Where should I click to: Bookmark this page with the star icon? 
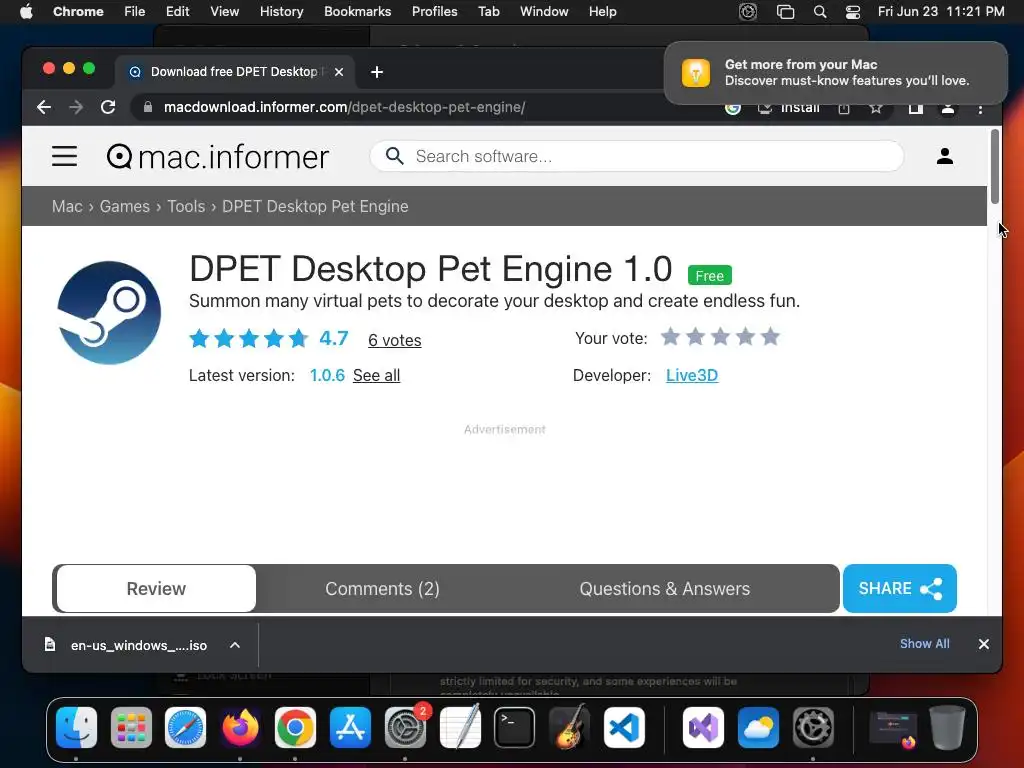click(876, 108)
